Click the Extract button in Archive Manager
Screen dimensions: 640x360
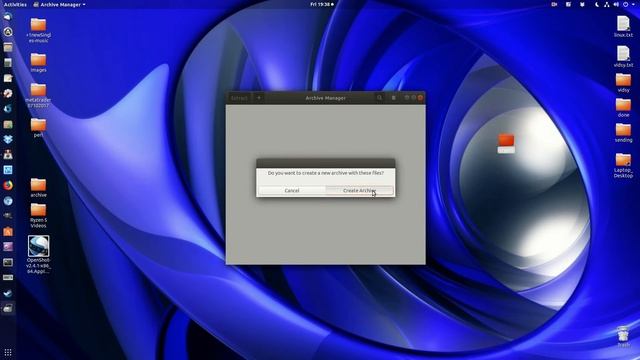tap(239, 98)
